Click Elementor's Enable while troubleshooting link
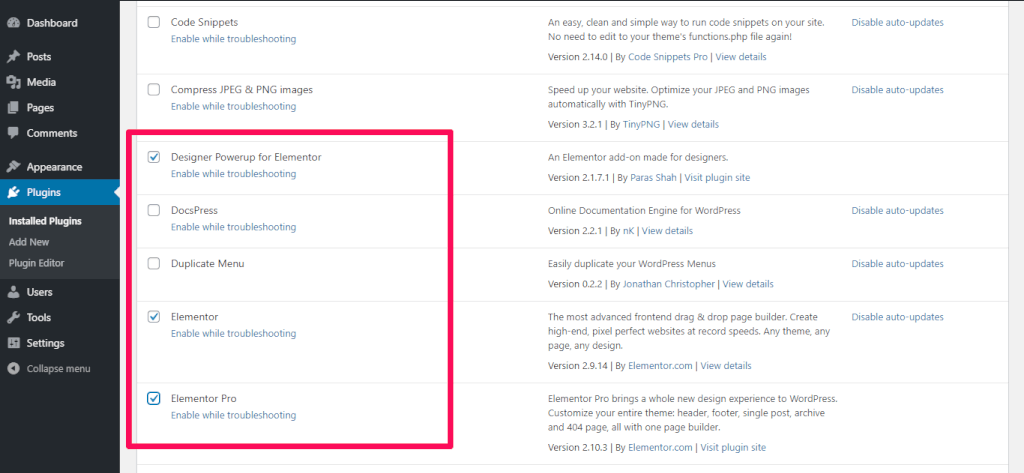The height and width of the screenshot is (473, 1024). pyautogui.click(x=233, y=333)
